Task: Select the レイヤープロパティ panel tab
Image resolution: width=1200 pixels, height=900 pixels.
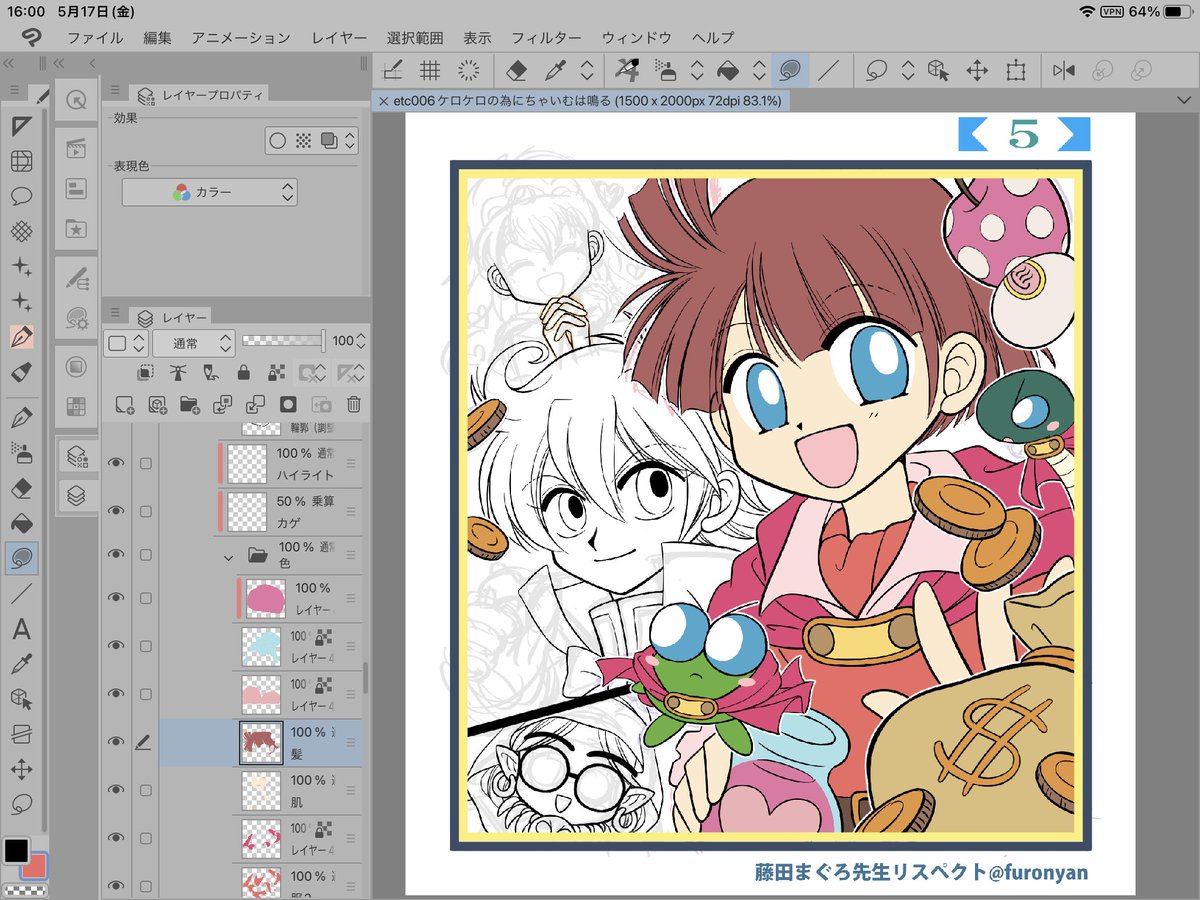Action: click(201, 95)
